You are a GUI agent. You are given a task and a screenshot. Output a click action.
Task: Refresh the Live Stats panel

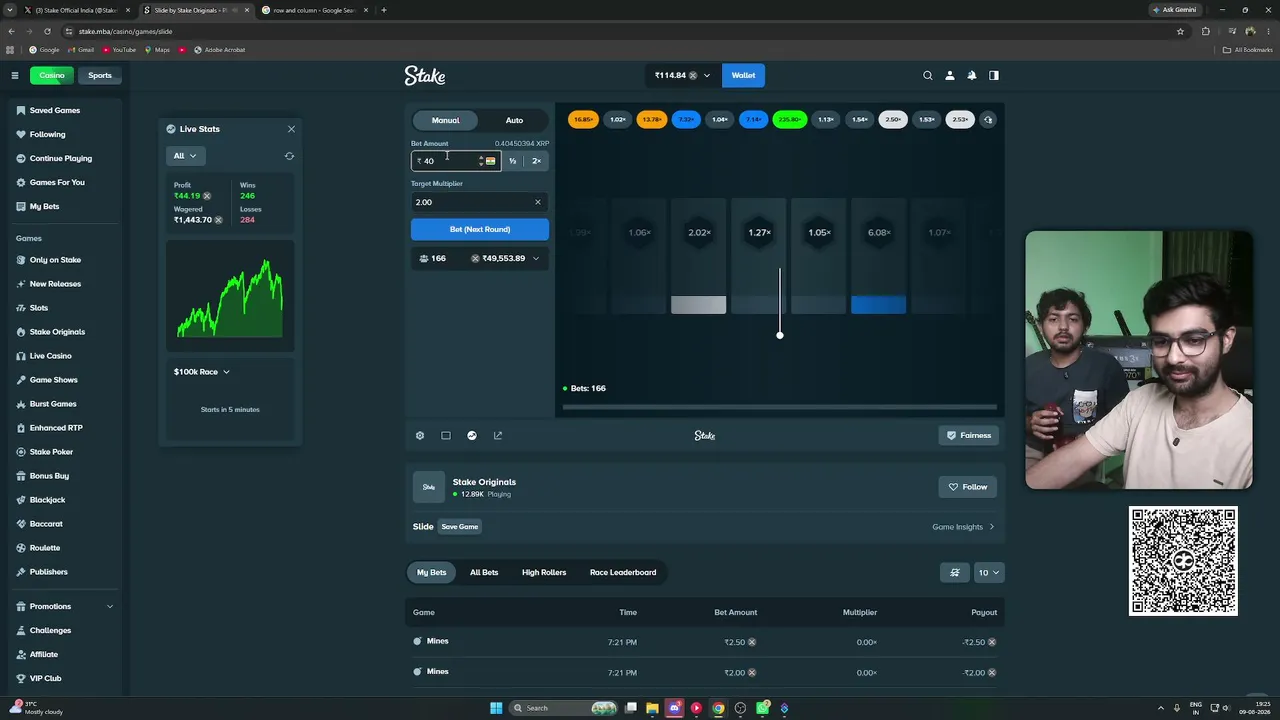(289, 156)
